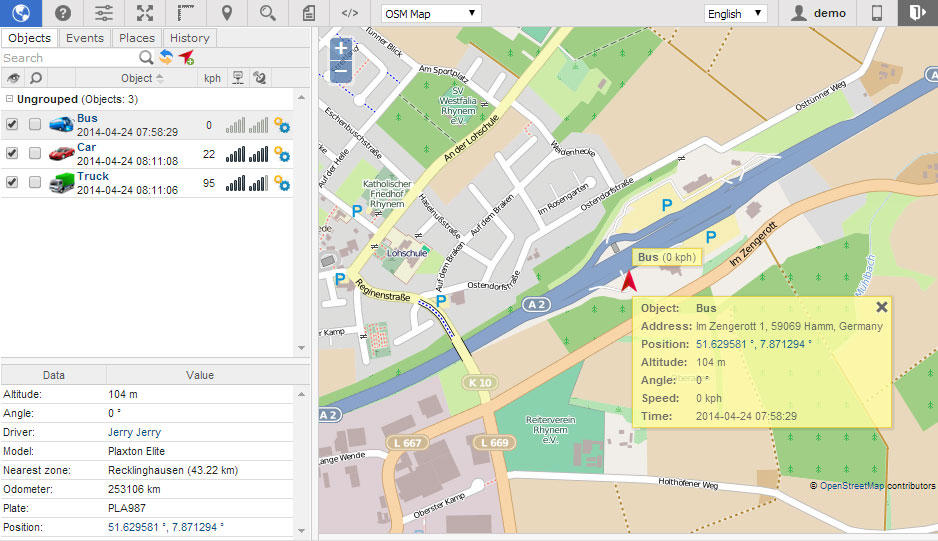This screenshot has height=541, width=938.
Task: Uncheck the Bus visibility checkbox
Action: [x=12, y=125]
